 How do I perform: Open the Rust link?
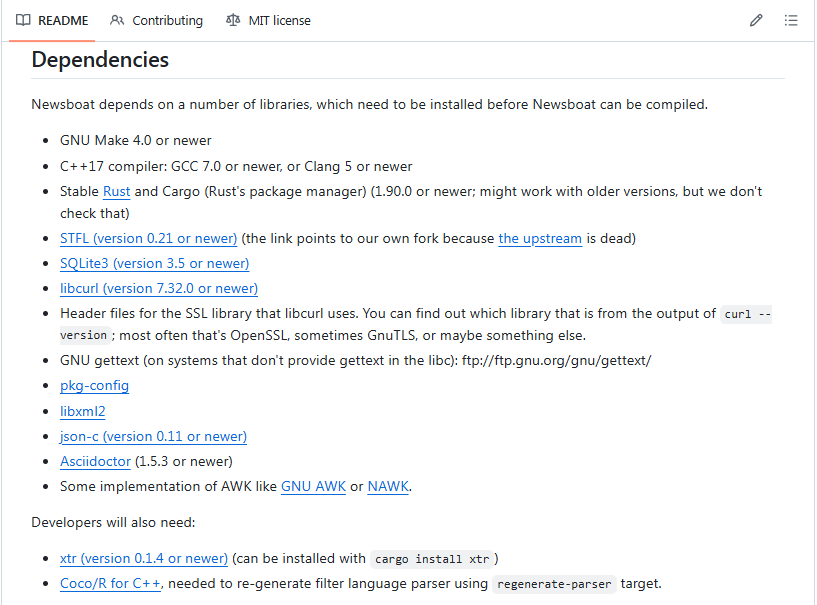(116, 191)
